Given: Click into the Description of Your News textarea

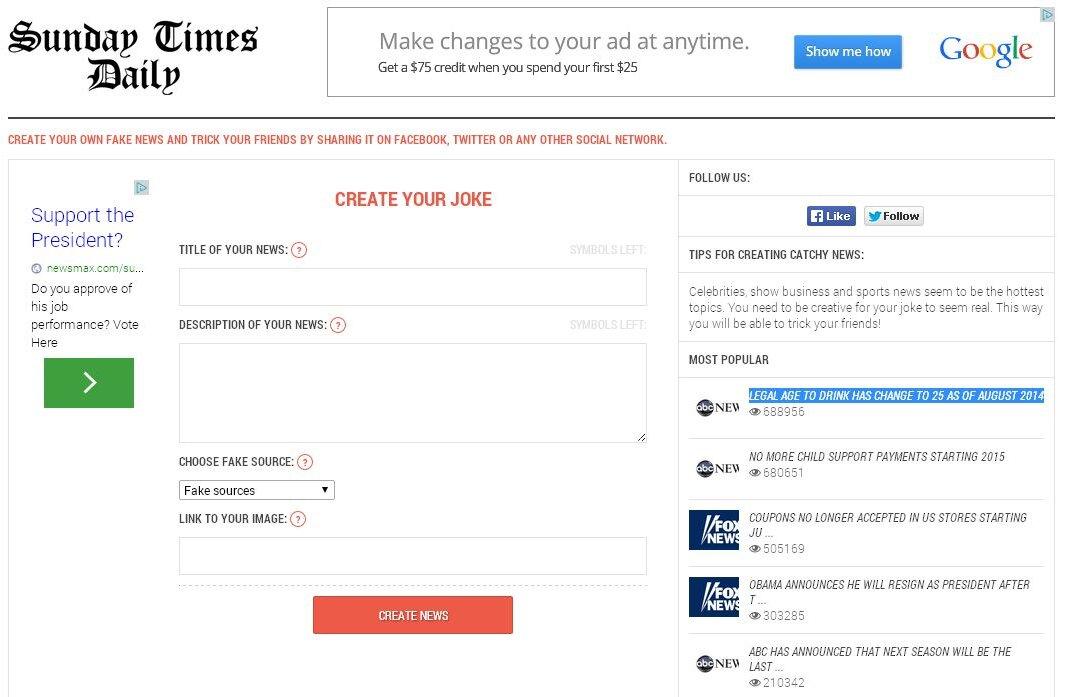Looking at the screenshot, I should pyautogui.click(x=412, y=392).
